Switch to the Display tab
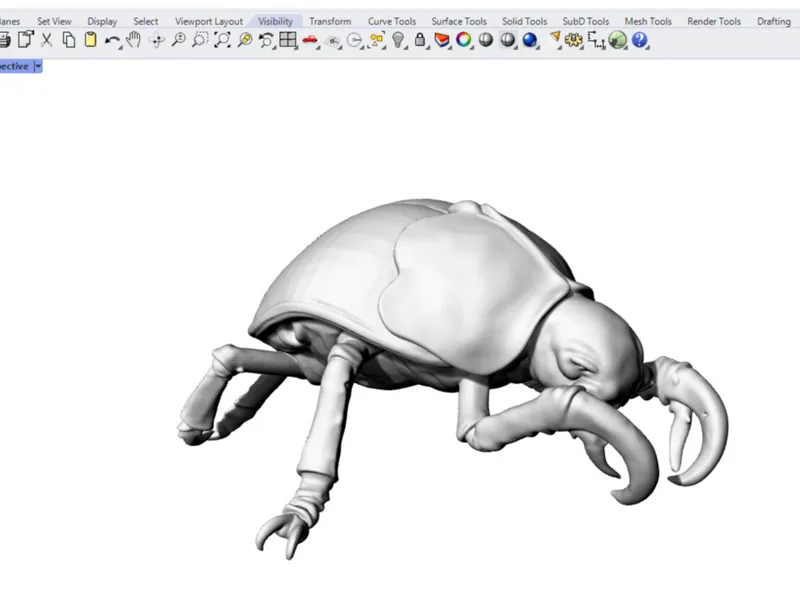The width and height of the screenshot is (800, 600). pyautogui.click(x=102, y=21)
